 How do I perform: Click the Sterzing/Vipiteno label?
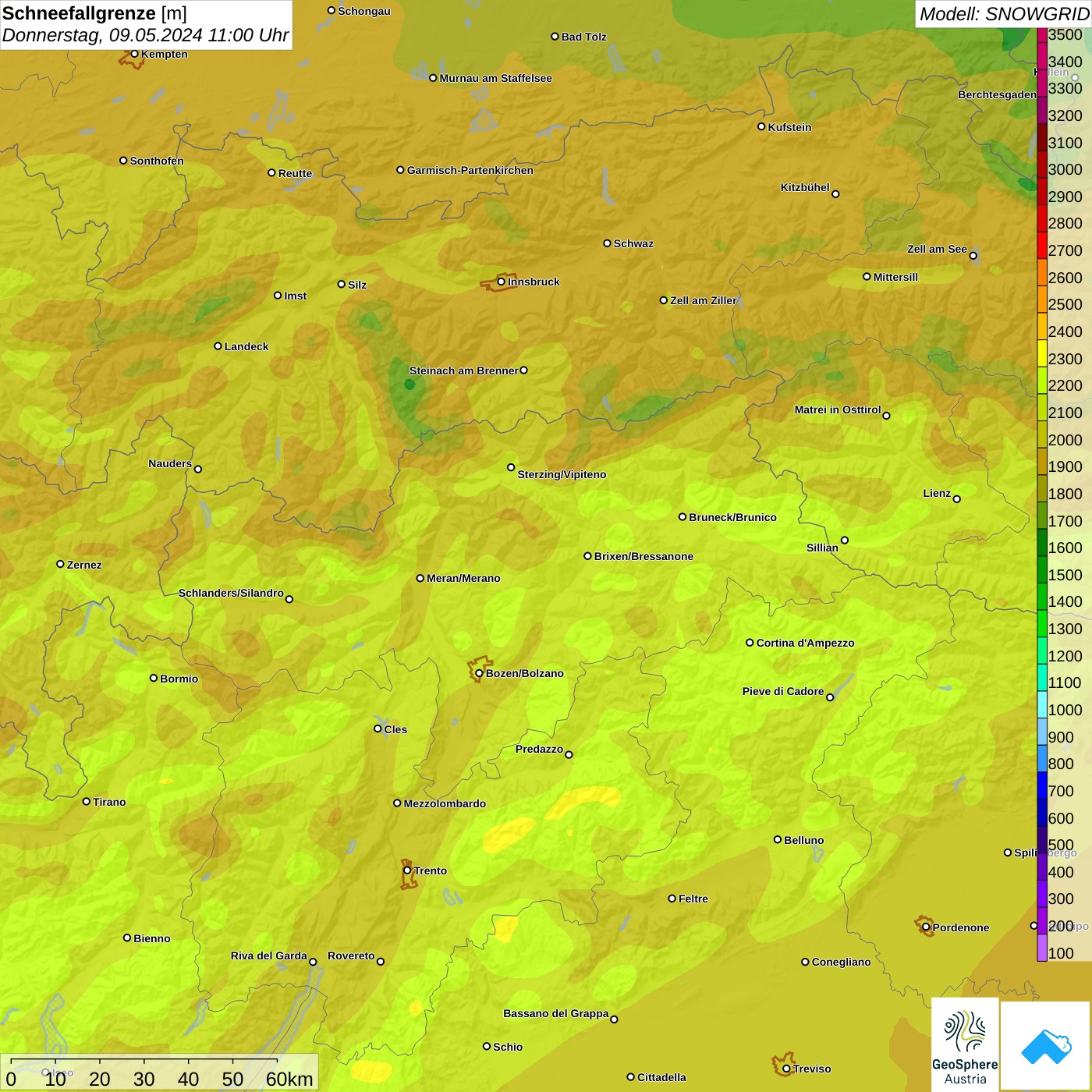pyautogui.click(x=562, y=474)
